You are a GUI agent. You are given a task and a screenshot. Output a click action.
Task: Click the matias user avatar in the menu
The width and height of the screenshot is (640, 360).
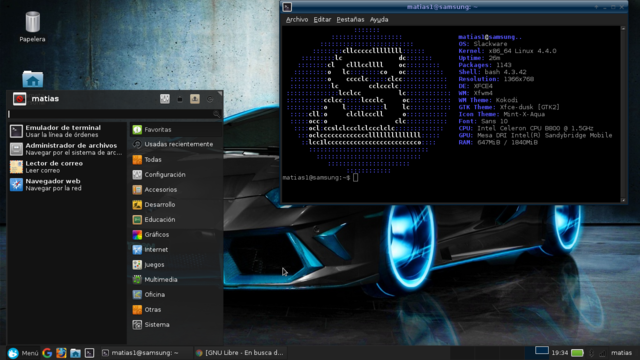[x=20, y=99]
